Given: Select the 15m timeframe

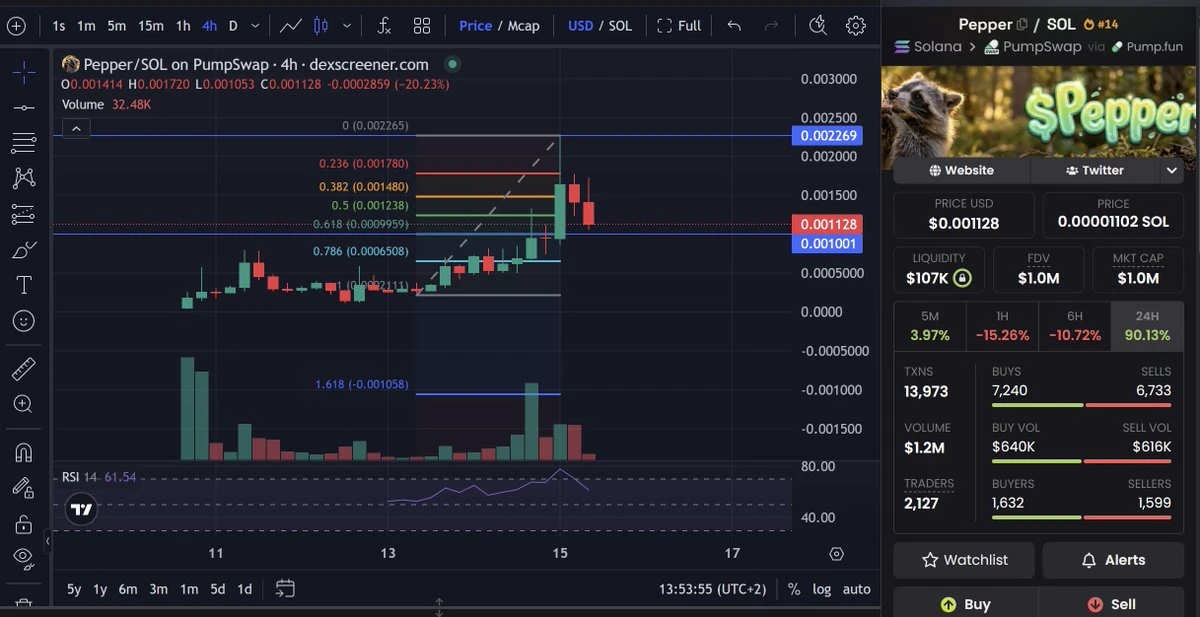Looking at the screenshot, I should click(151, 25).
